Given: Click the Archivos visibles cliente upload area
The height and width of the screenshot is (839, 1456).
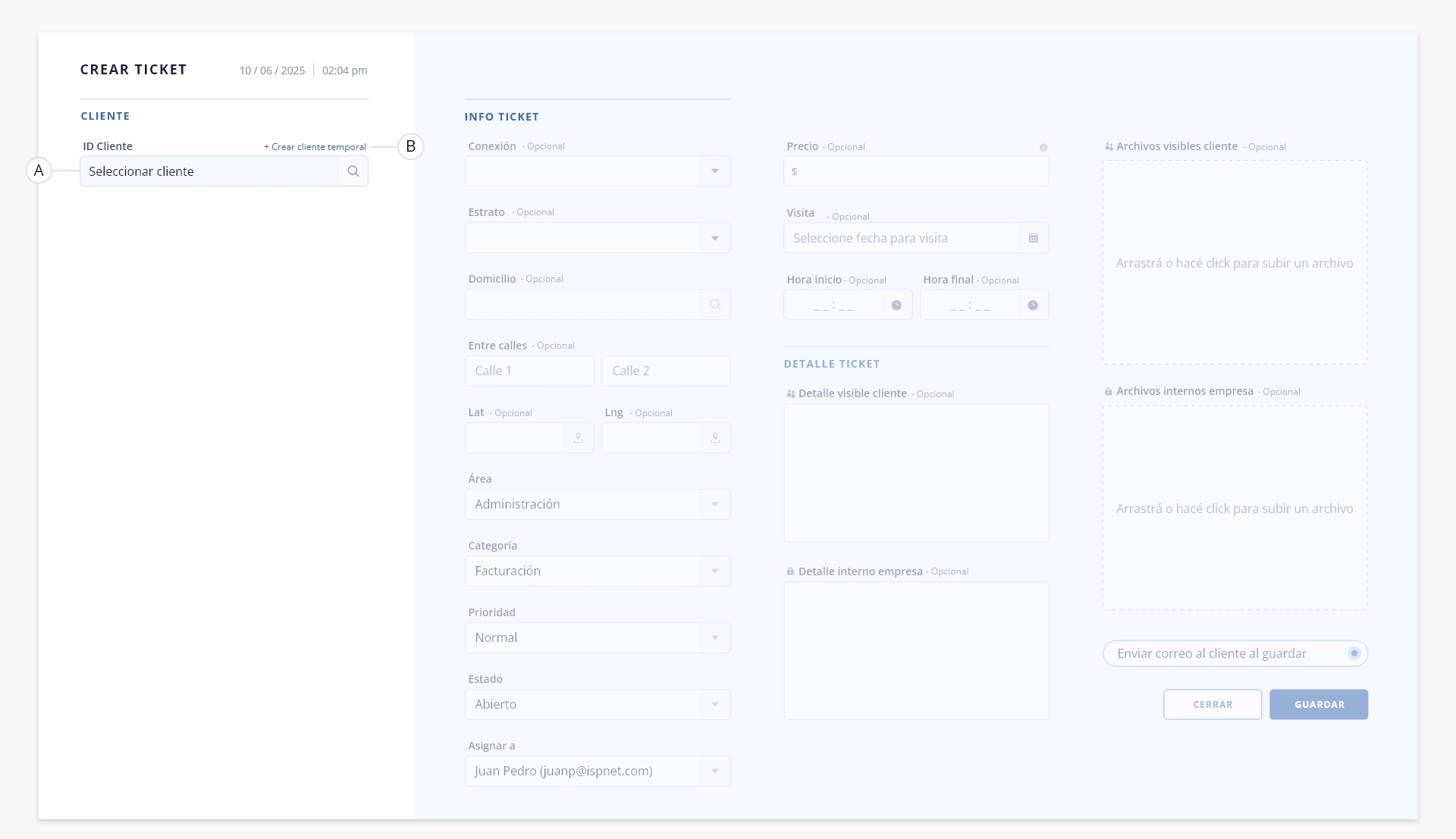Looking at the screenshot, I should (x=1235, y=262).
